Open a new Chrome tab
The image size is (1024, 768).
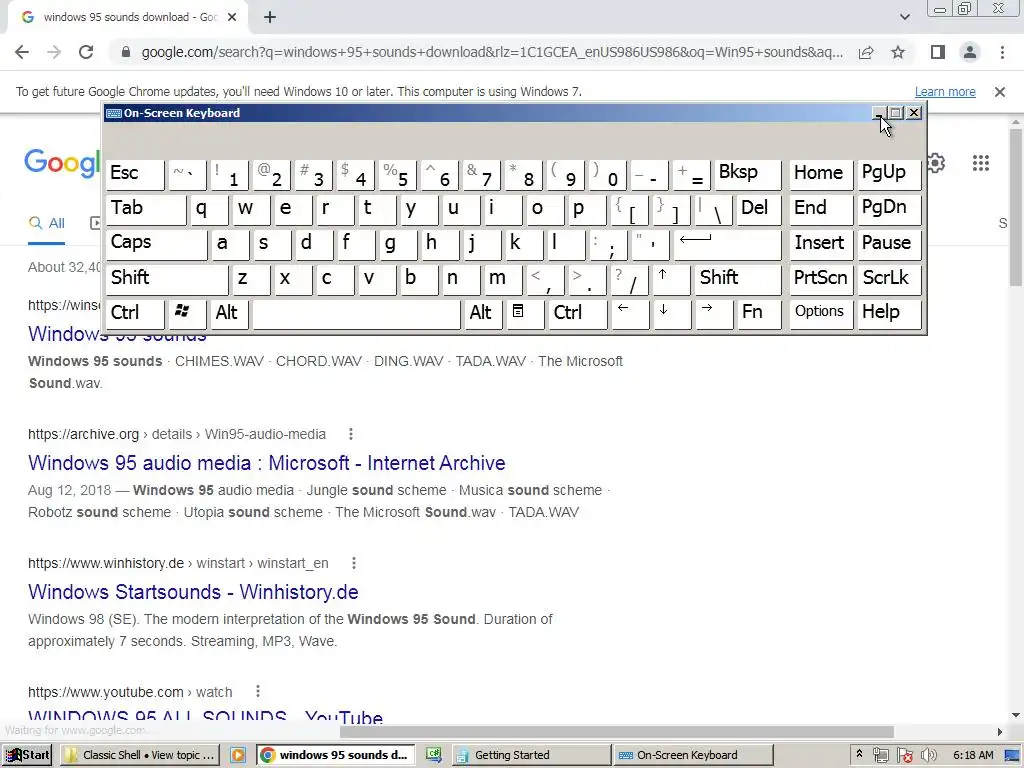pyautogui.click(x=270, y=18)
